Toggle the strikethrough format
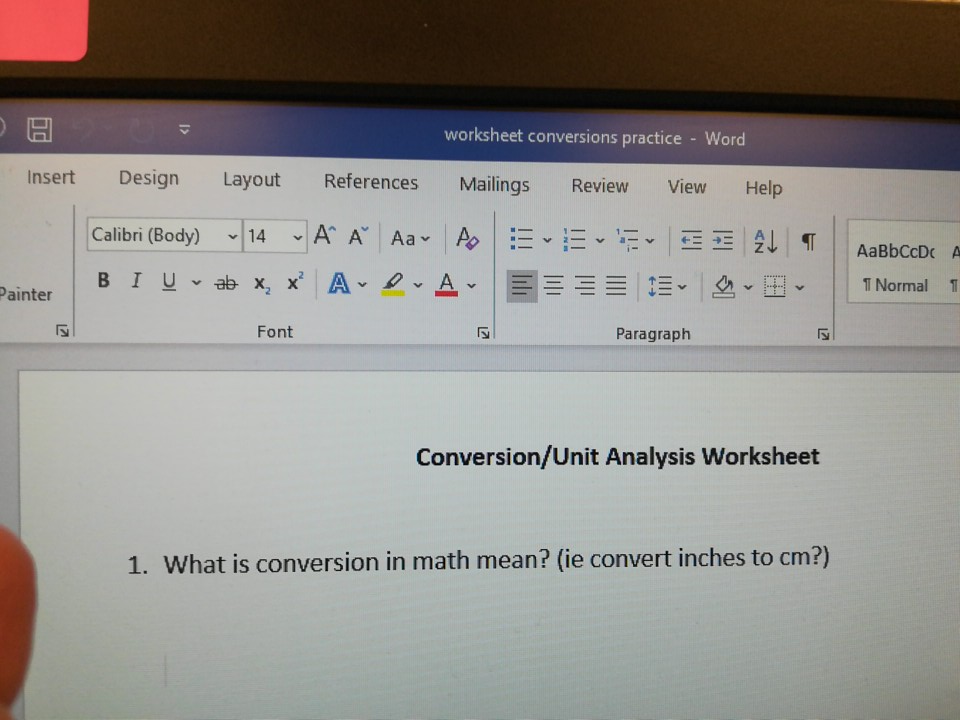 (226, 283)
